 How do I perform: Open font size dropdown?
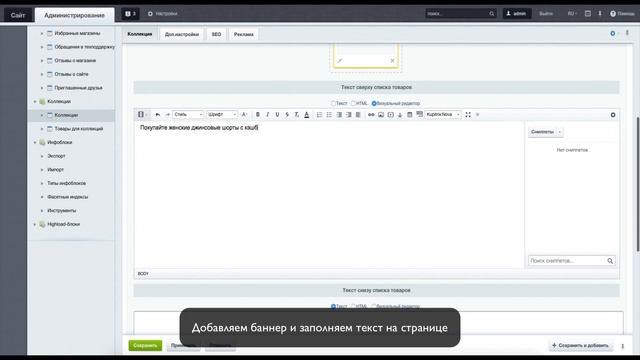(244, 115)
